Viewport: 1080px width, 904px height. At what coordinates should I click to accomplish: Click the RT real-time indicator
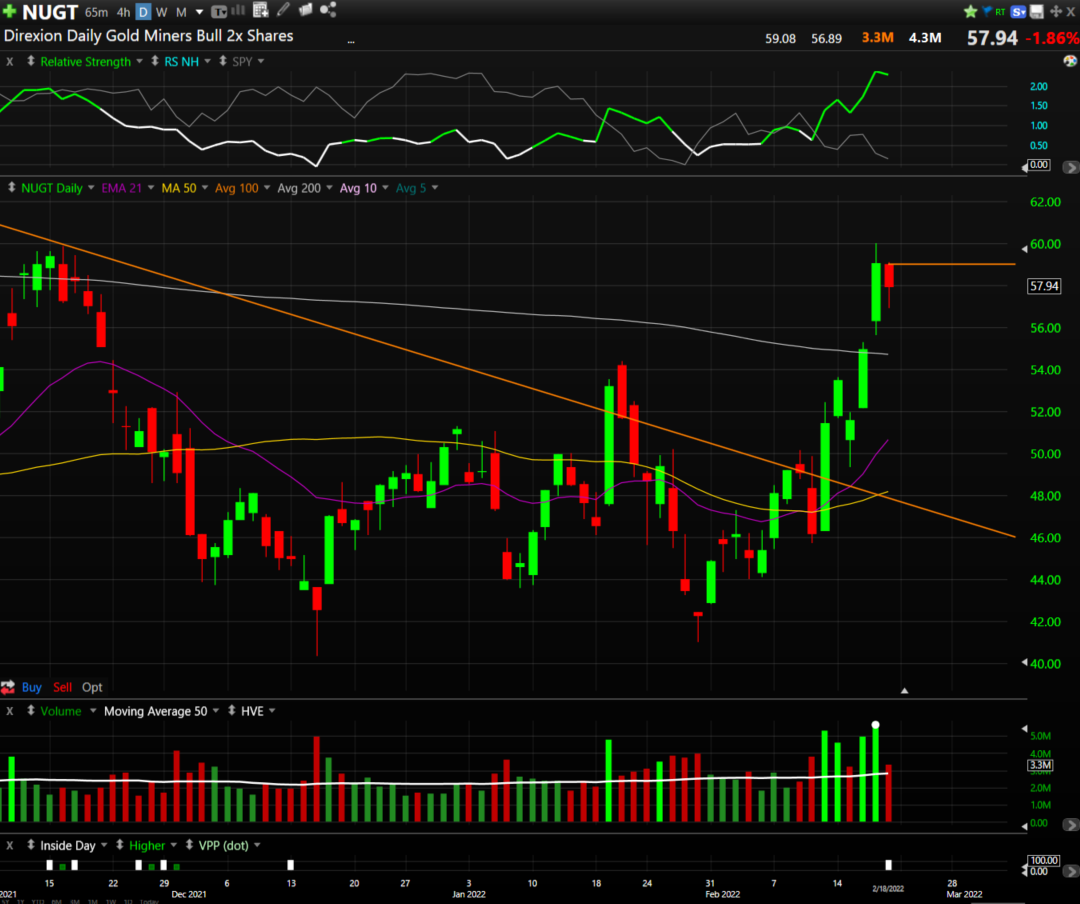tap(1000, 12)
